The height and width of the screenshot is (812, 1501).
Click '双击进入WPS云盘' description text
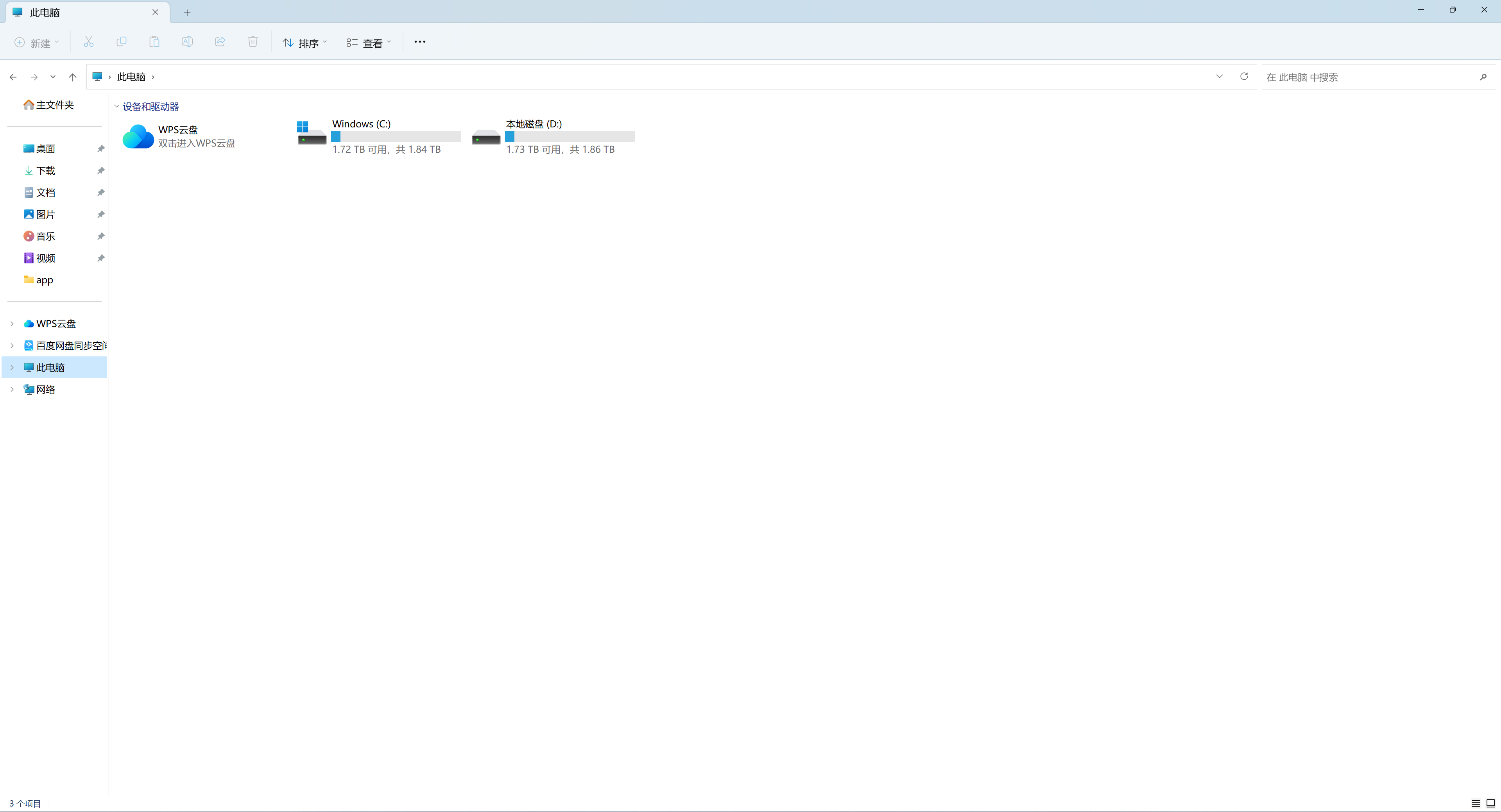click(197, 143)
